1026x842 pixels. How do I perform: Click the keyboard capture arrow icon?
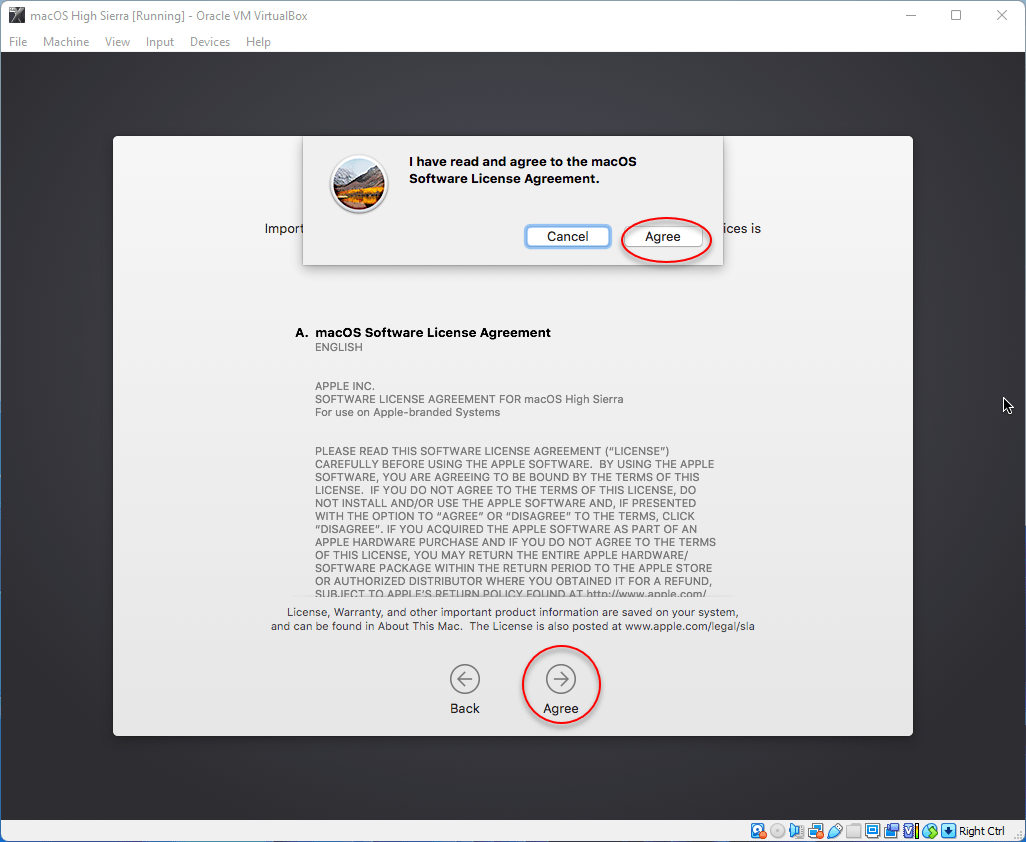tap(948, 831)
